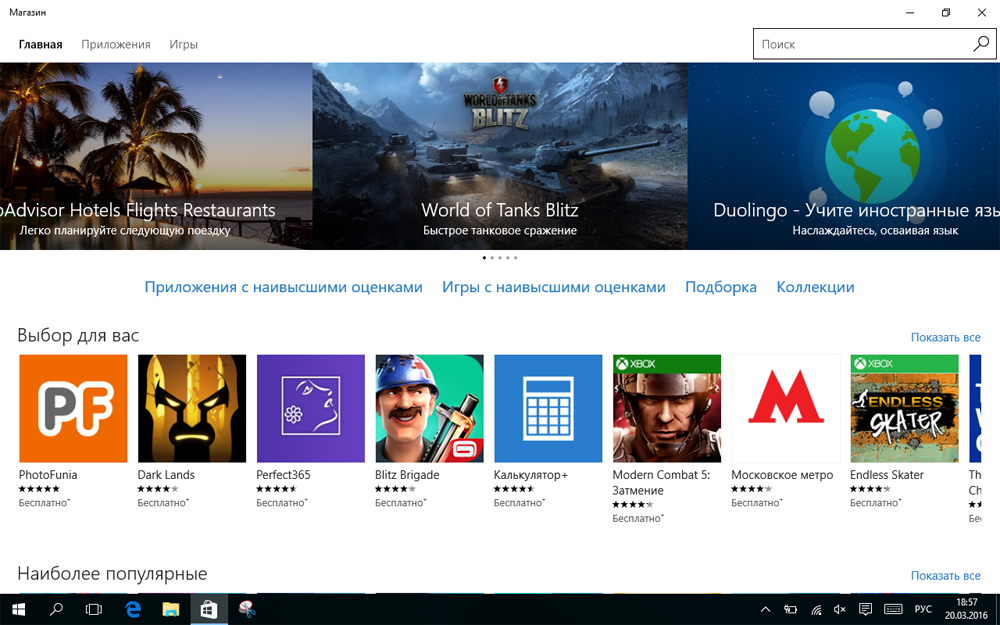
Task: Open Игры с наивысшими оценками link
Action: point(554,287)
